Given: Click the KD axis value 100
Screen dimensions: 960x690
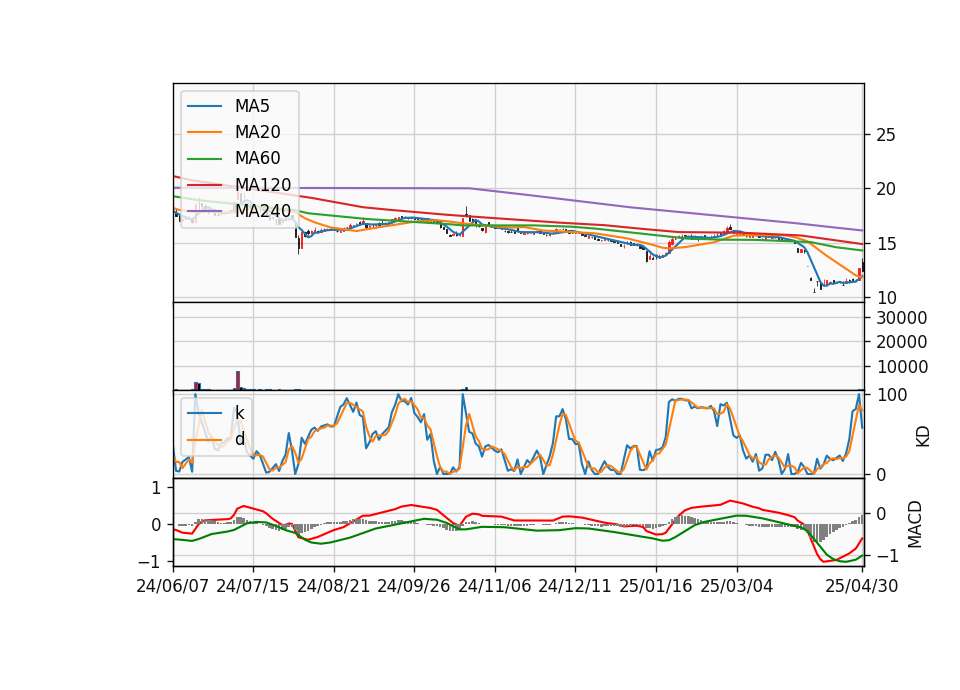Looking at the screenshot, I should [891, 396].
